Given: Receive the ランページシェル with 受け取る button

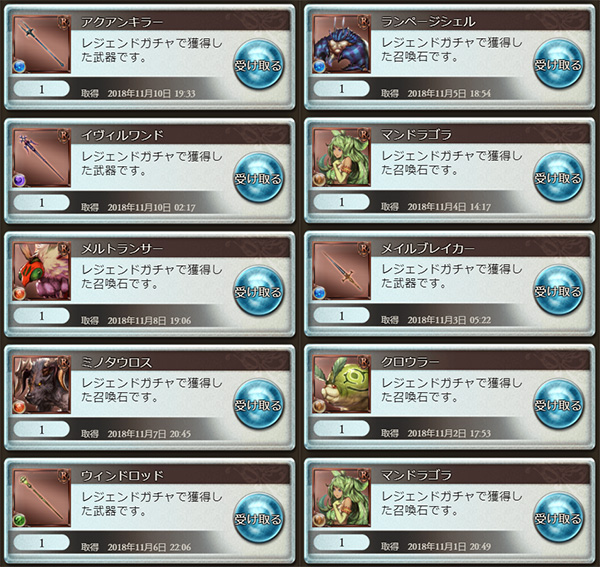Looking at the screenshot, I should [x=559, y=64].
